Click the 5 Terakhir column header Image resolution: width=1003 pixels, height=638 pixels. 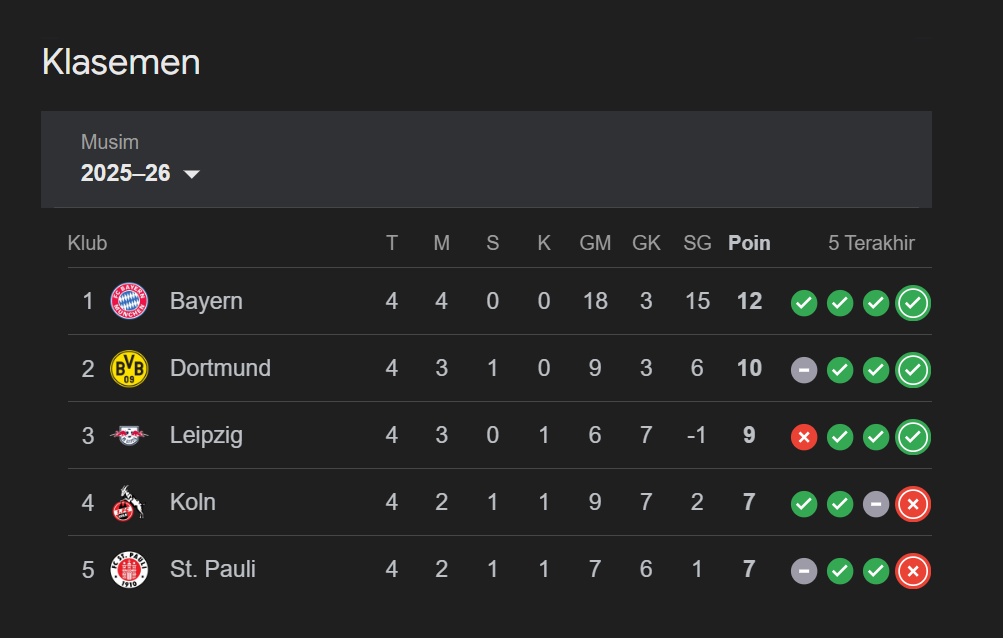[x=871, y=243]
